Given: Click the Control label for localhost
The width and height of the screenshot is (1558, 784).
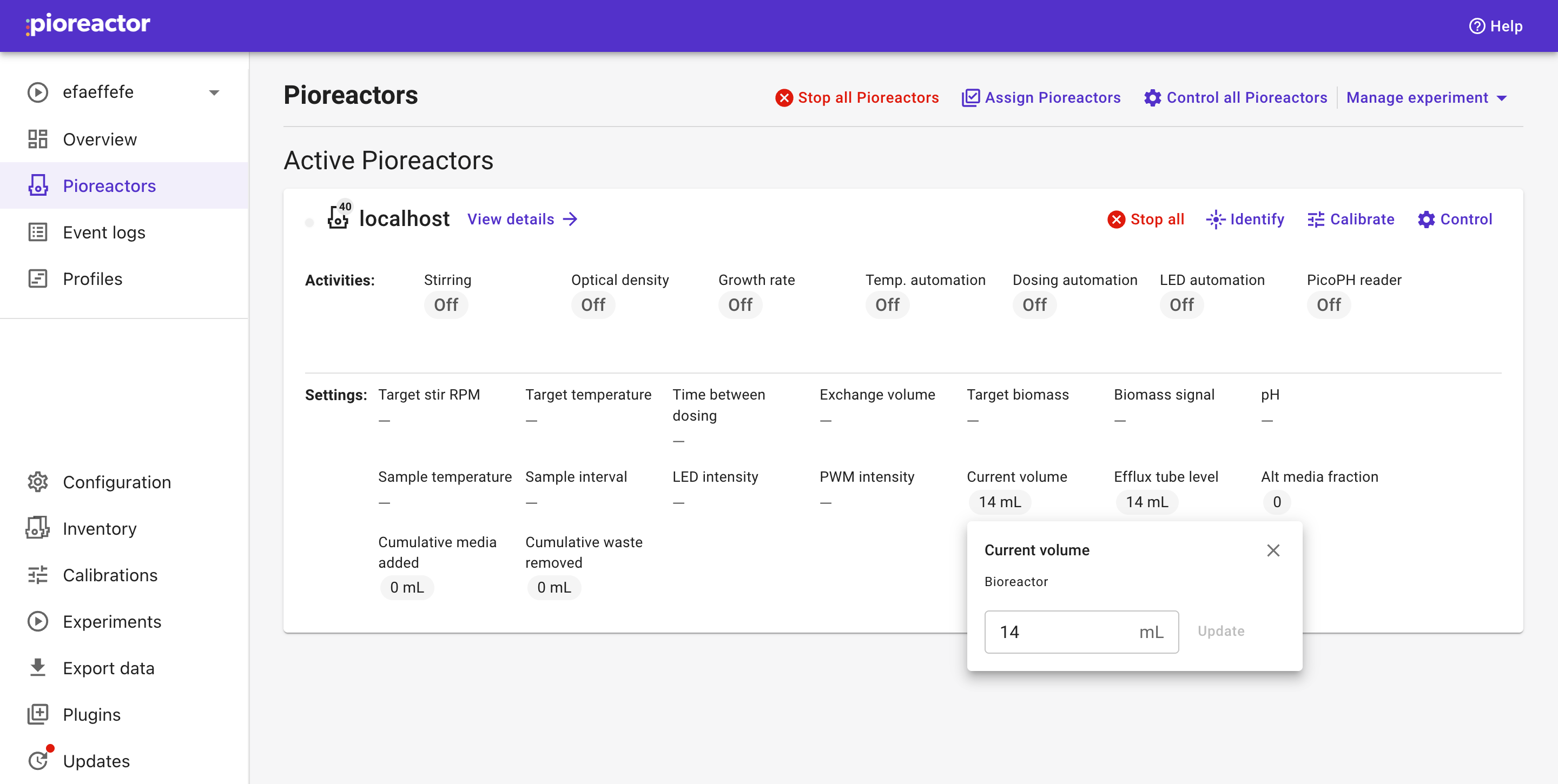Looking at the screenshot, I should 1466,220.
